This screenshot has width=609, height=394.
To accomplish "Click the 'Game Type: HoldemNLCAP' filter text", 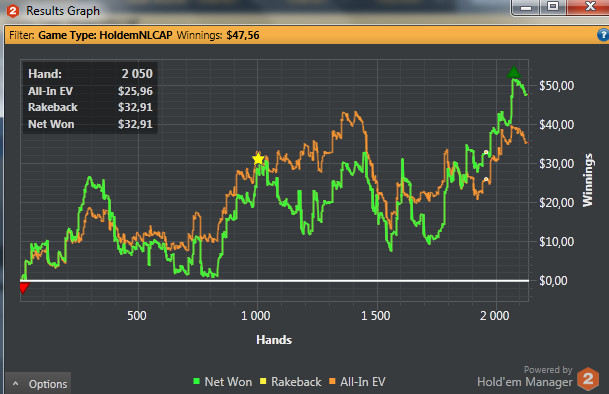I will click(105, 35).
